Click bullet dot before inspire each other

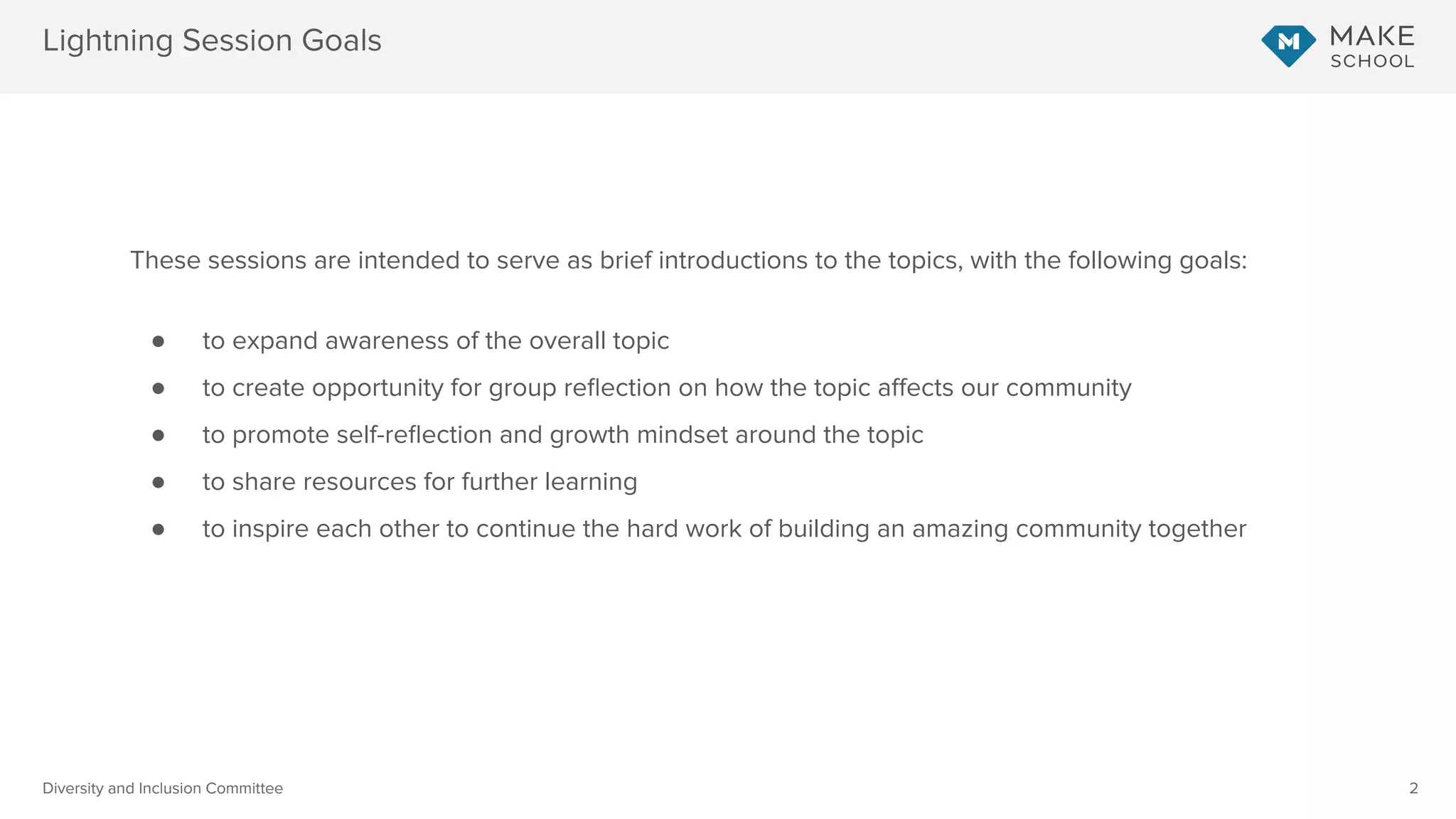pos(158,530)
